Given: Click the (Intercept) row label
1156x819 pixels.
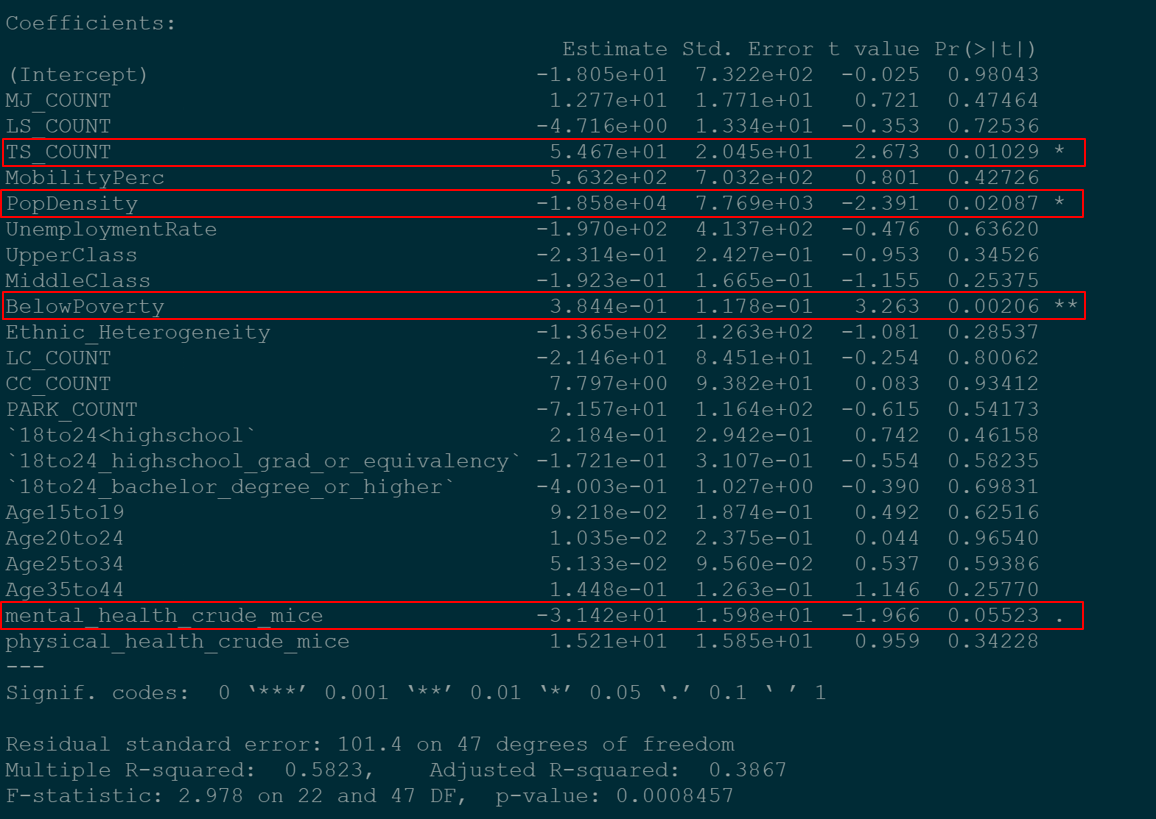Looking at the screenshot, I should point(77,75).
